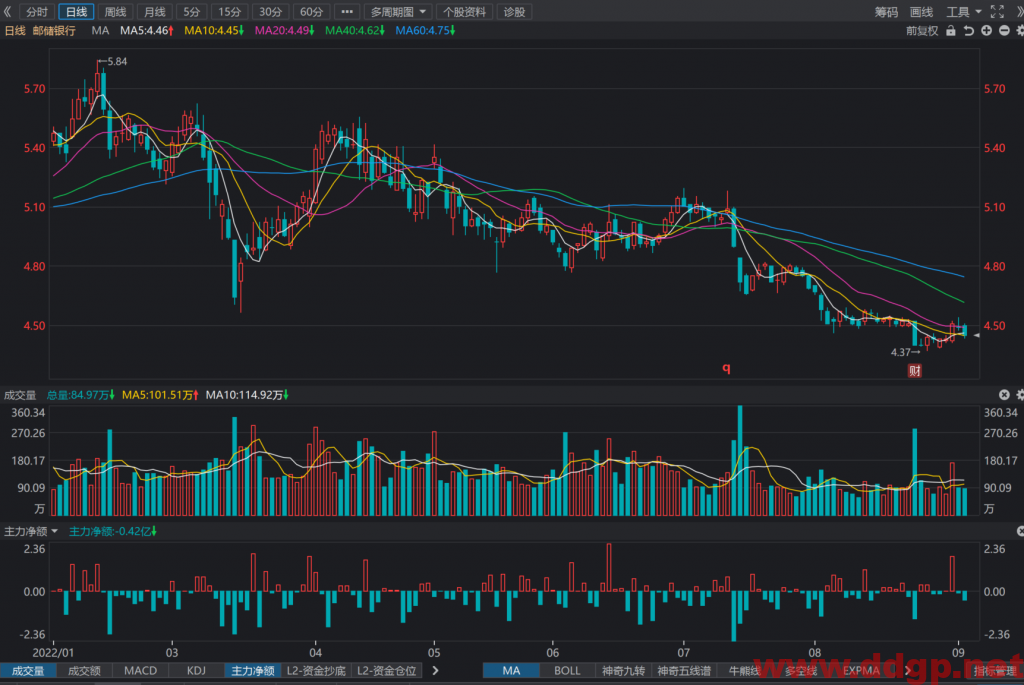Switch to 分时 intraday chart

tap(37, 12)
